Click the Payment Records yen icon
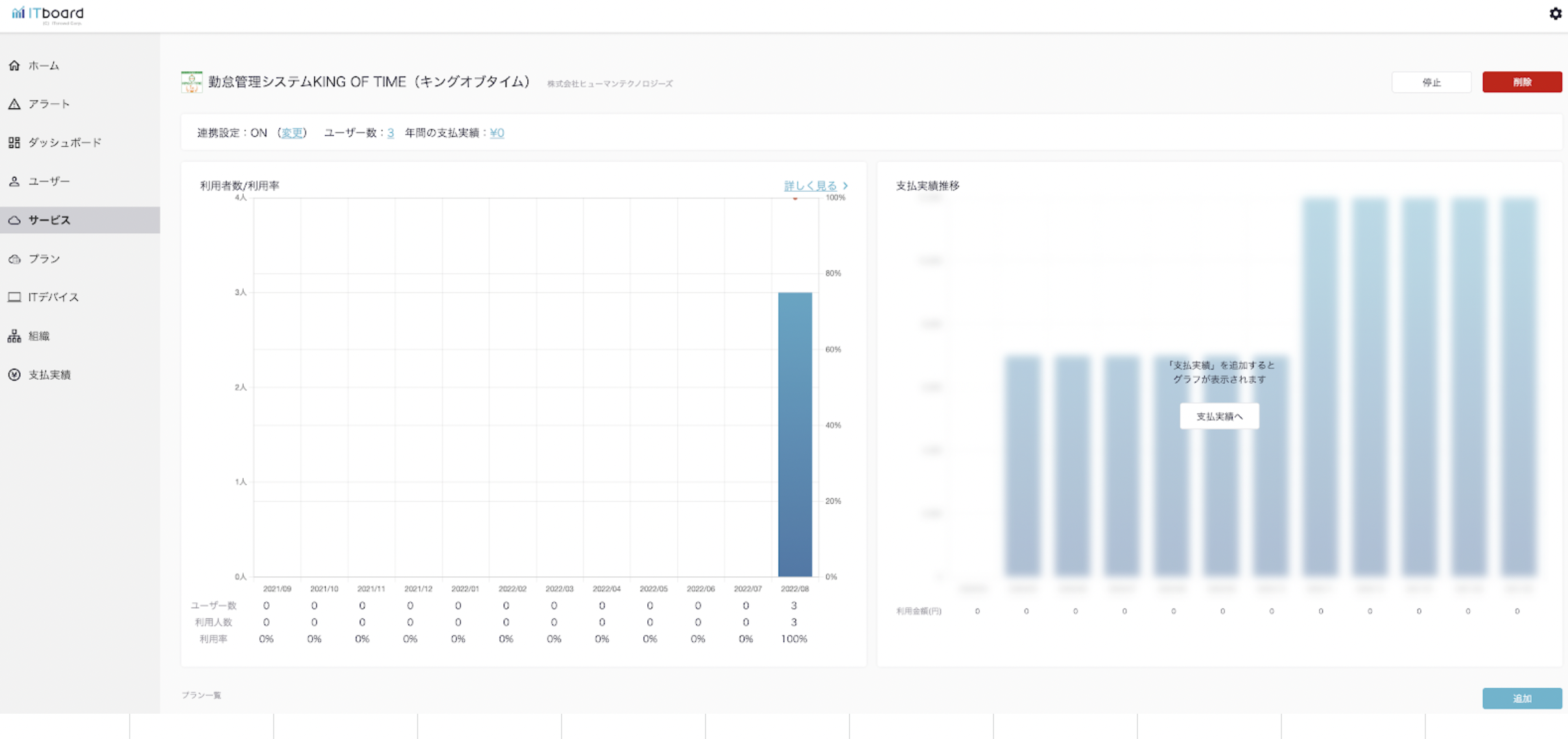 coord(14,375)
